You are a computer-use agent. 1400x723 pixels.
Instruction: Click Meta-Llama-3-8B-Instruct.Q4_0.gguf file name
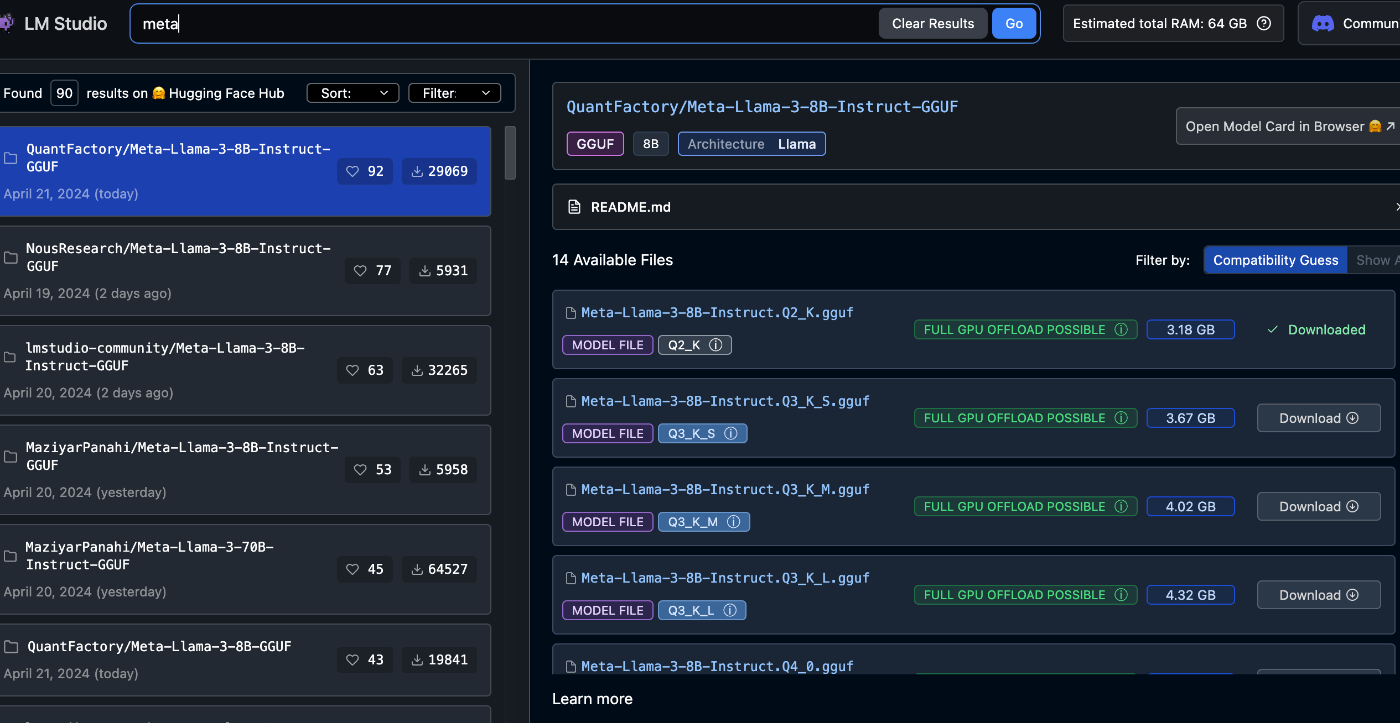717,666
